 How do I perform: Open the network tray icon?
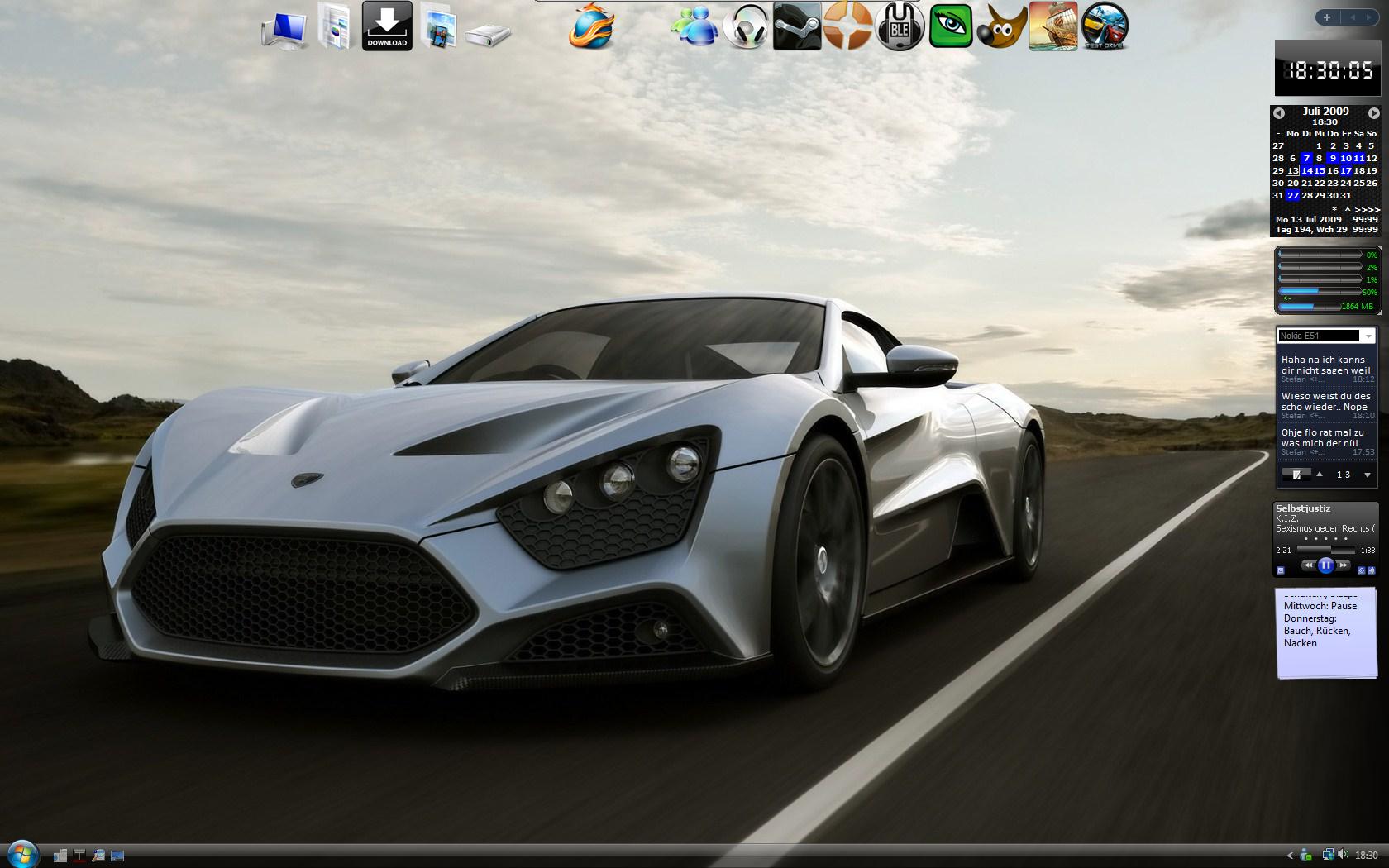[x=1328, y=856]
